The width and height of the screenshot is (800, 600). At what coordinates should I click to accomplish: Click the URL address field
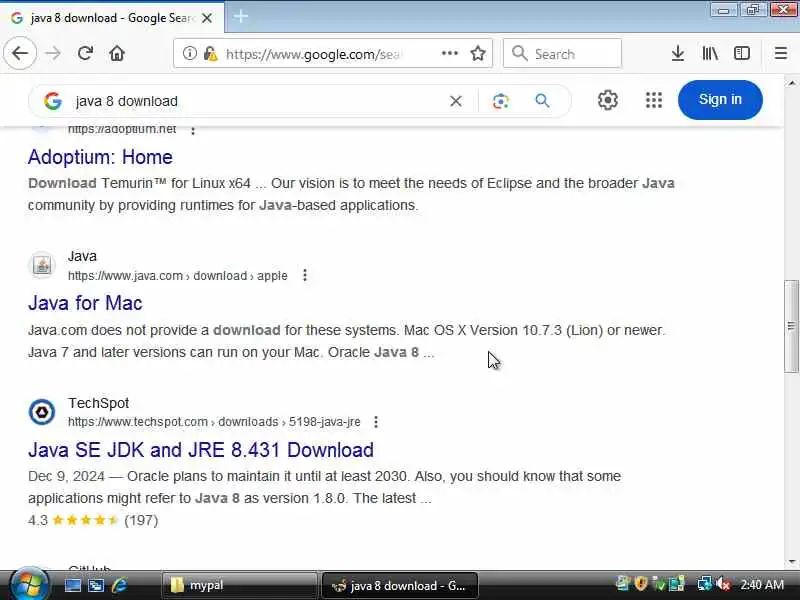click(313, 54)
